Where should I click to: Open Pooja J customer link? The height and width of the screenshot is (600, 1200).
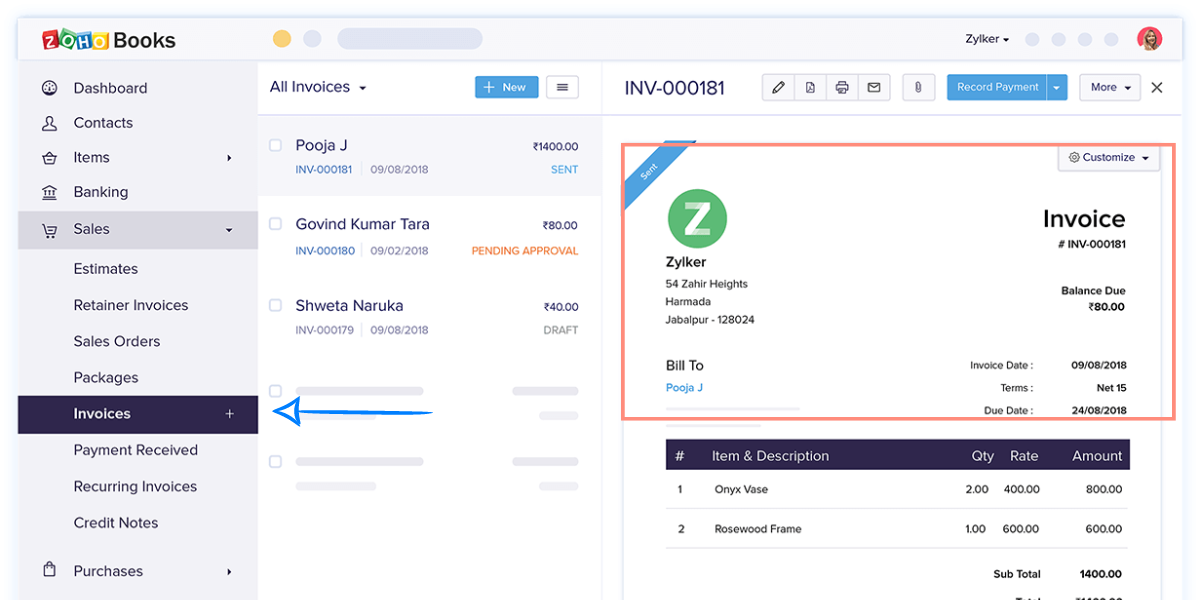tap(684, 388)
